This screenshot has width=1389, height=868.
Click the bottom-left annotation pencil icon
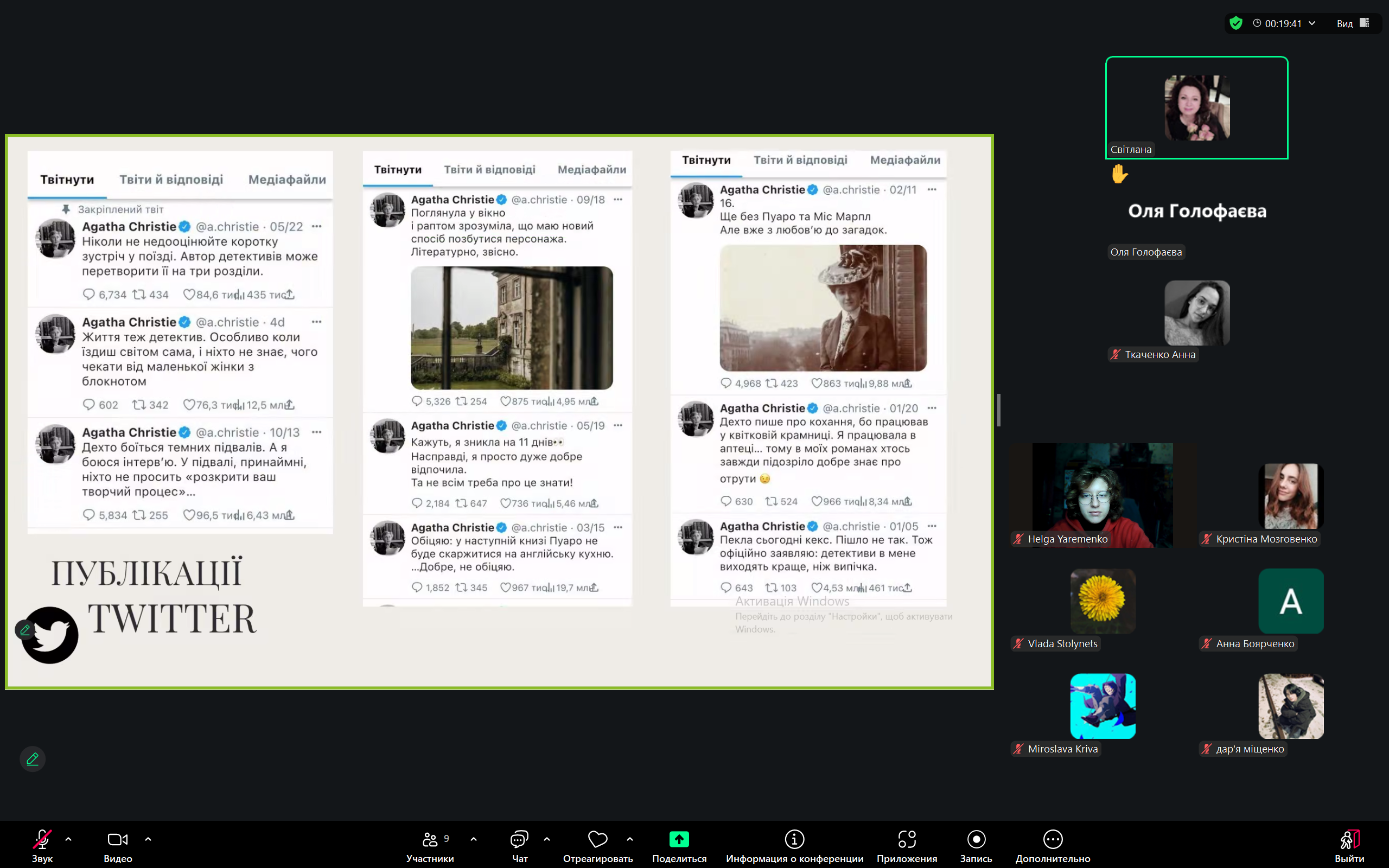[33, 759]
